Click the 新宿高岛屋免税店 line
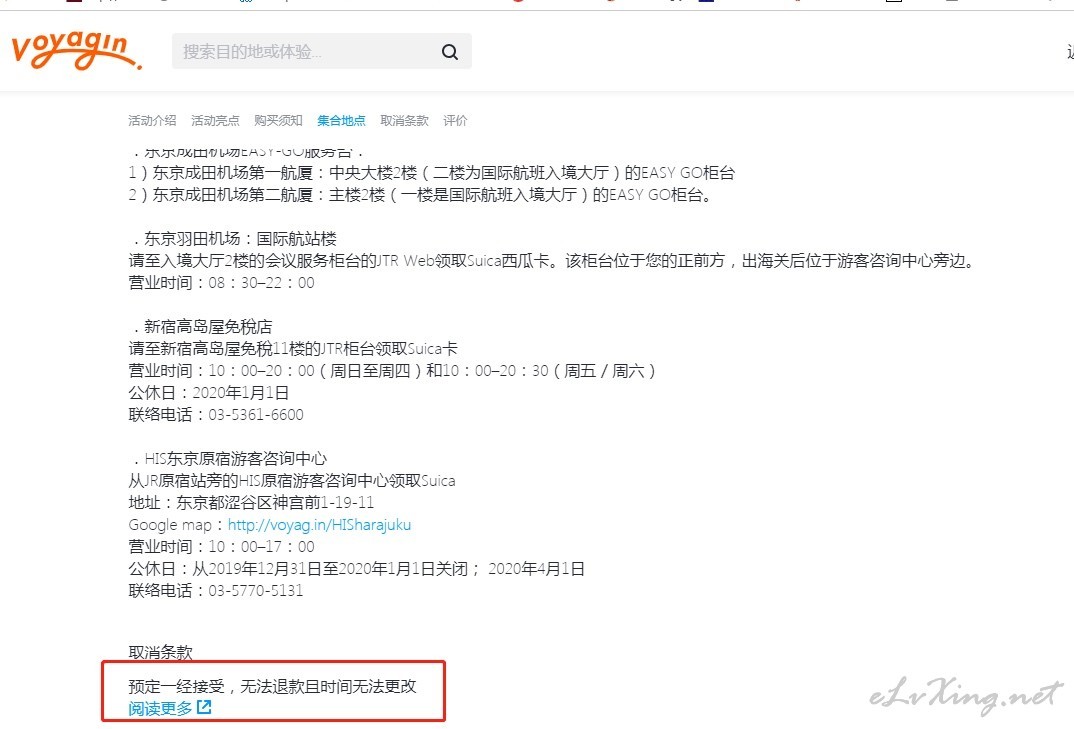The width and height of the screenshot is (1074, 729). (201, 326)
